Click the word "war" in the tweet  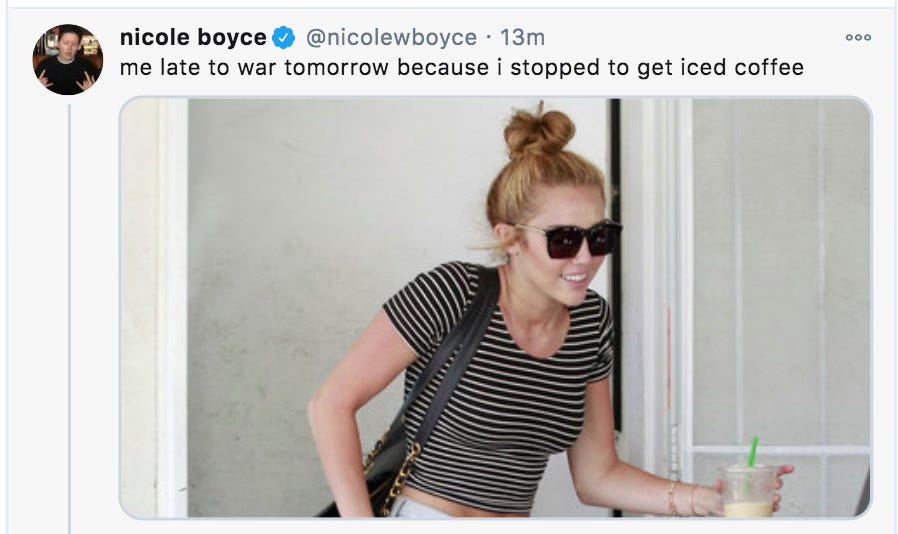(x=257, y=68)
